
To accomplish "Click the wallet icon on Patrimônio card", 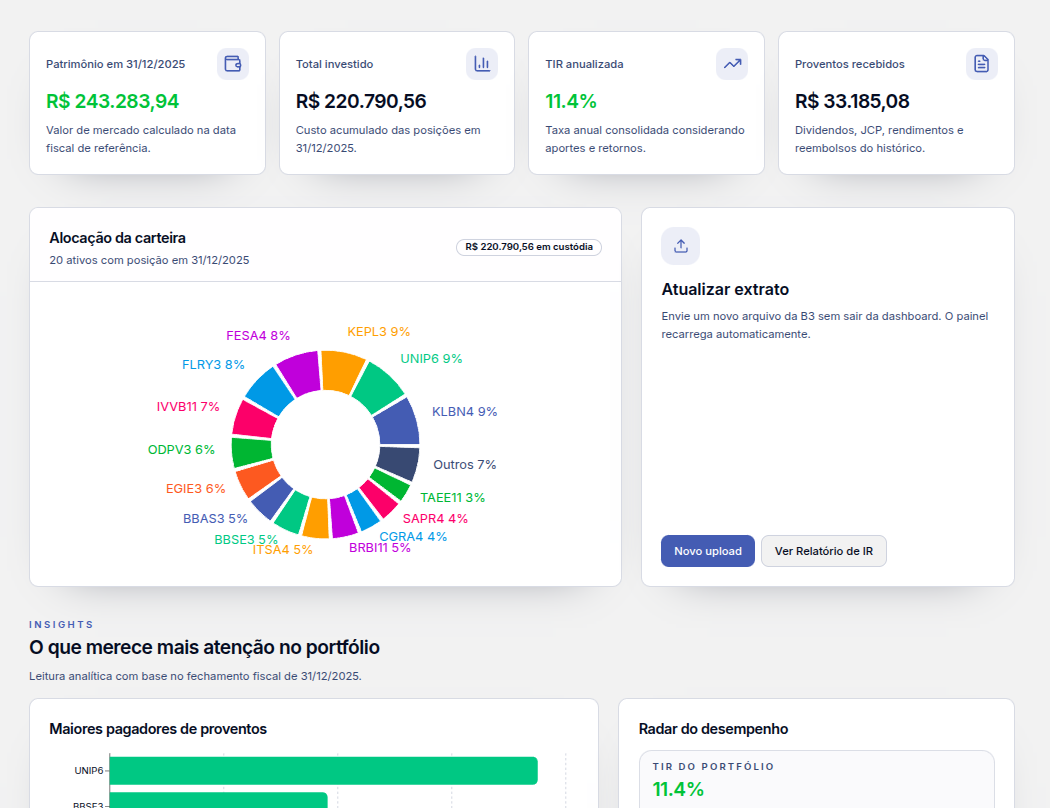I will coord(232,64).
